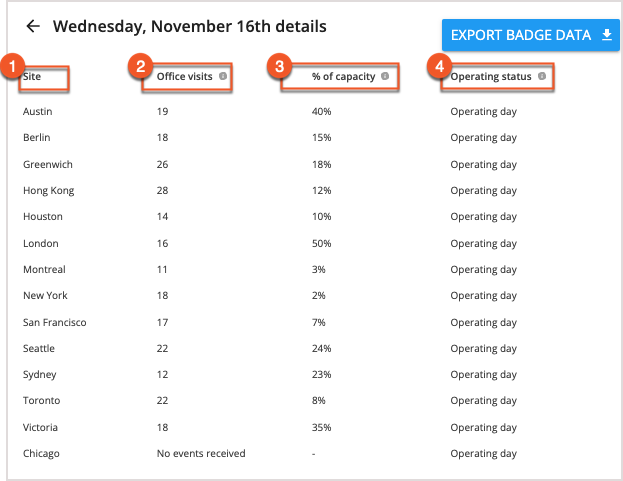Click the orange badge numbered 1
The width and height of the screenshot is (623, 481).
pyautogui.click(x=12, y=68)
